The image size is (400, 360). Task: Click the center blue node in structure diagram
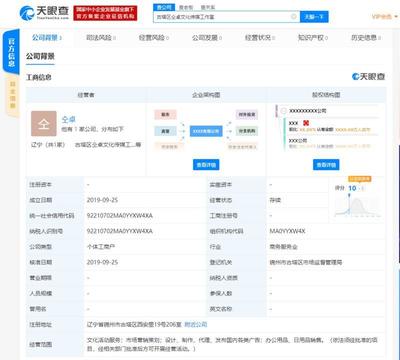coord(206,131)
